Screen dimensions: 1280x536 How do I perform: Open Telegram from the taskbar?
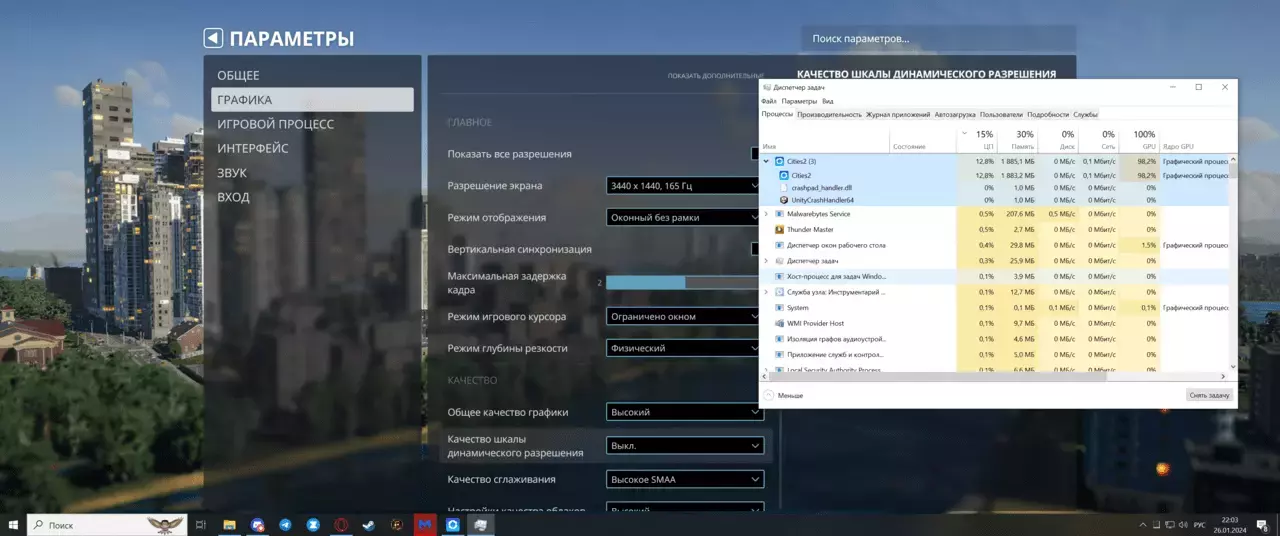[x=285, y=525]
